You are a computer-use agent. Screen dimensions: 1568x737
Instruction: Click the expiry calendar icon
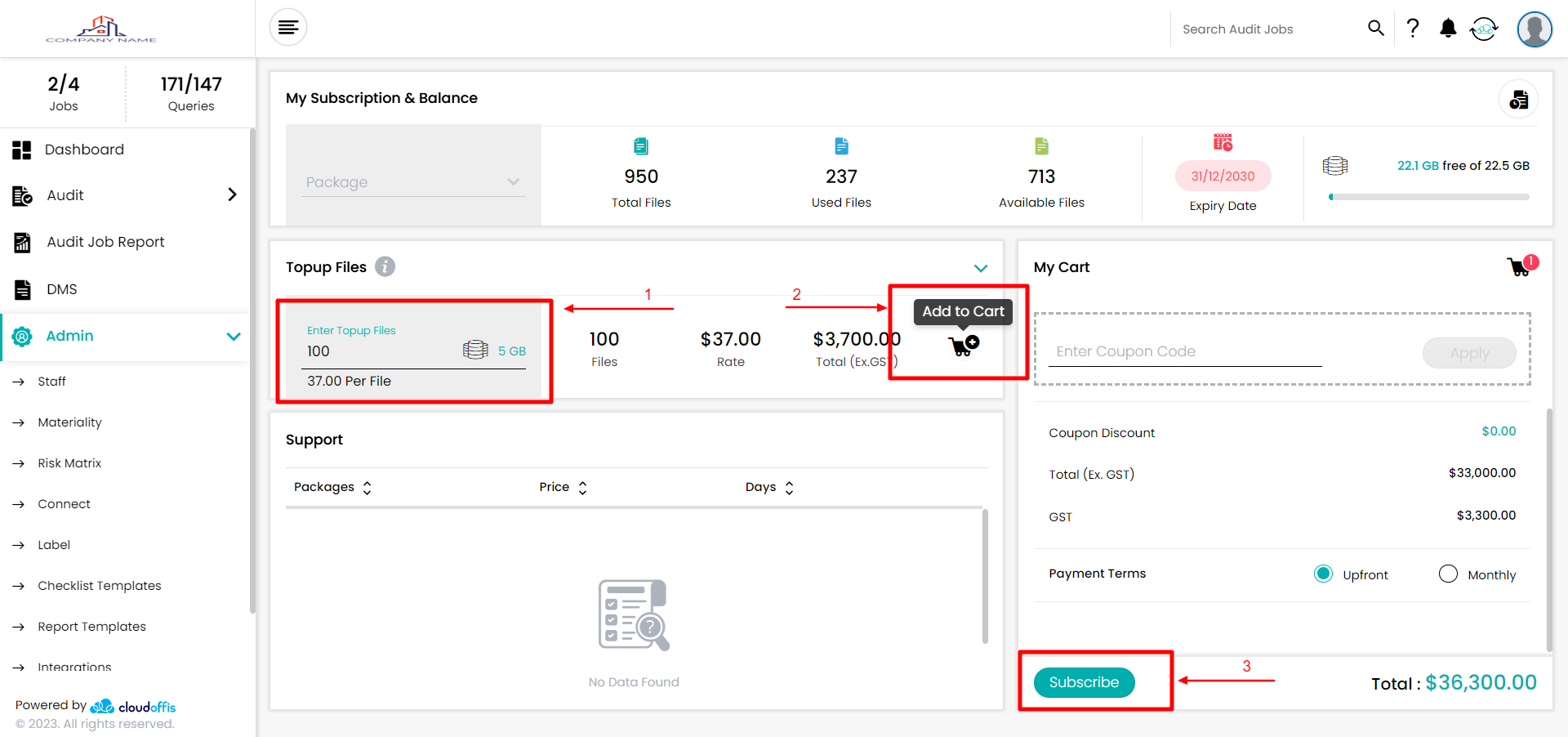click(1223, 142)
